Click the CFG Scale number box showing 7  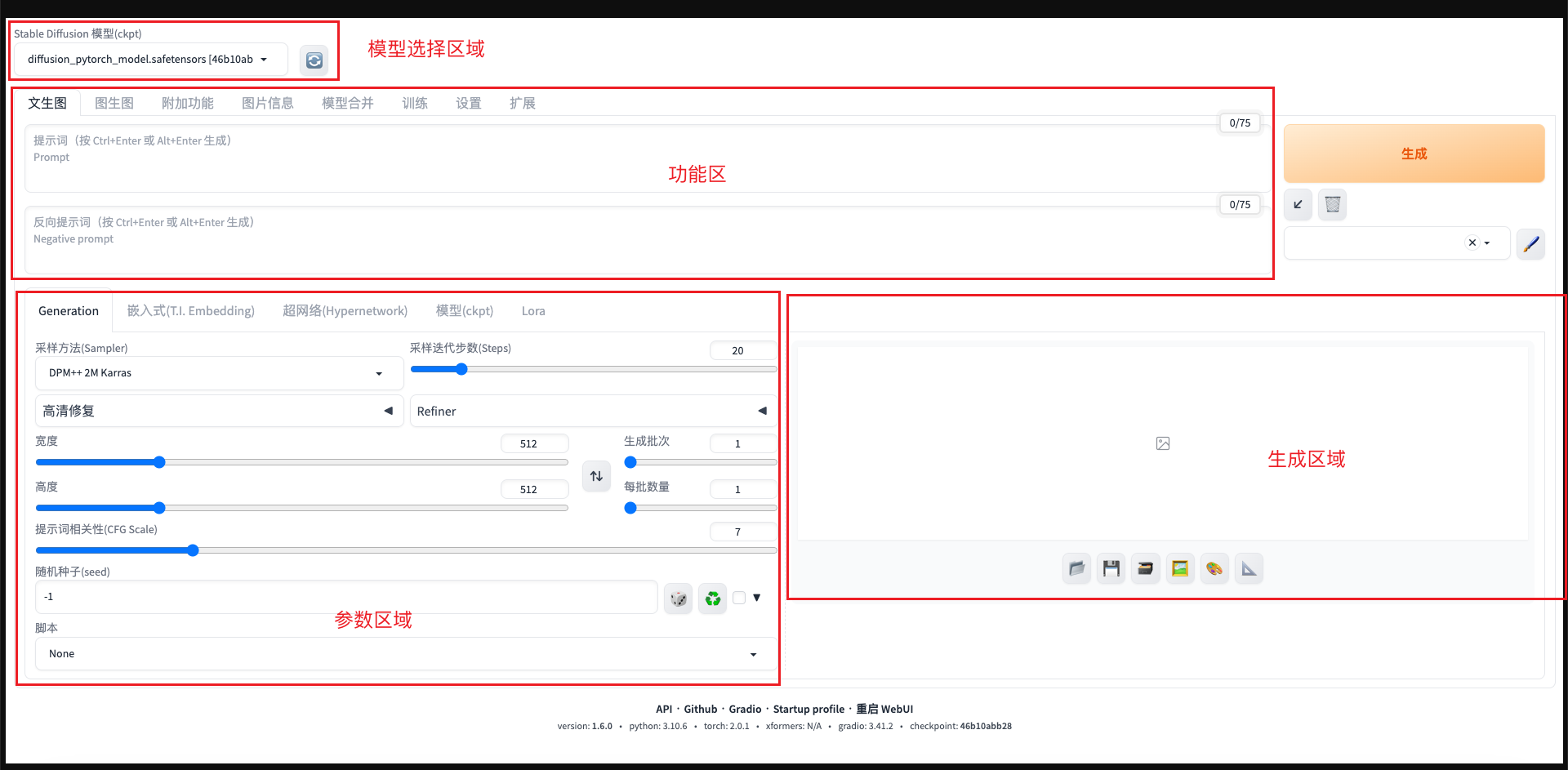743,532
